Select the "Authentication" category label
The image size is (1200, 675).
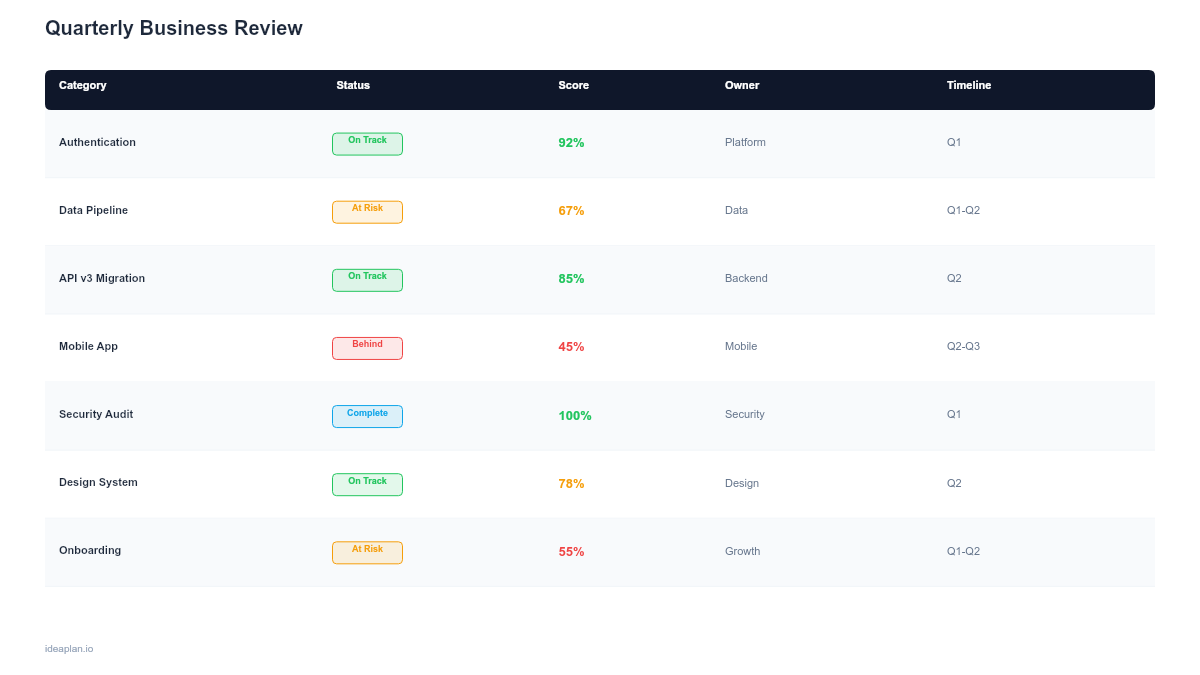pyautogui.click(x=97, y=142)
